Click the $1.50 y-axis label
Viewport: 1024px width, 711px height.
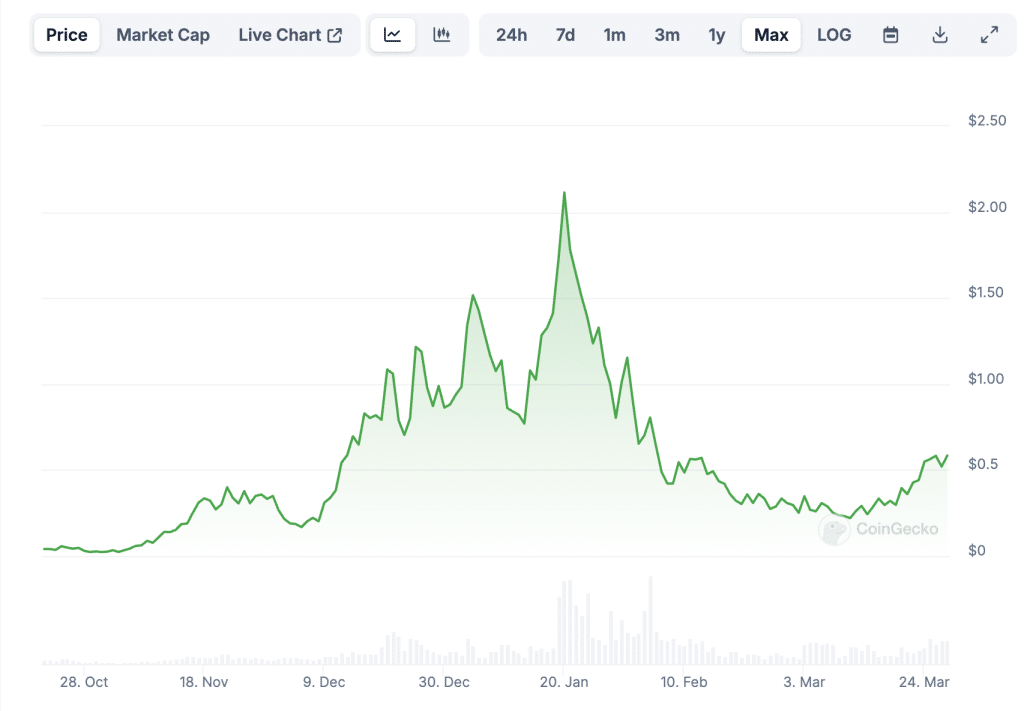coord(985,292)
